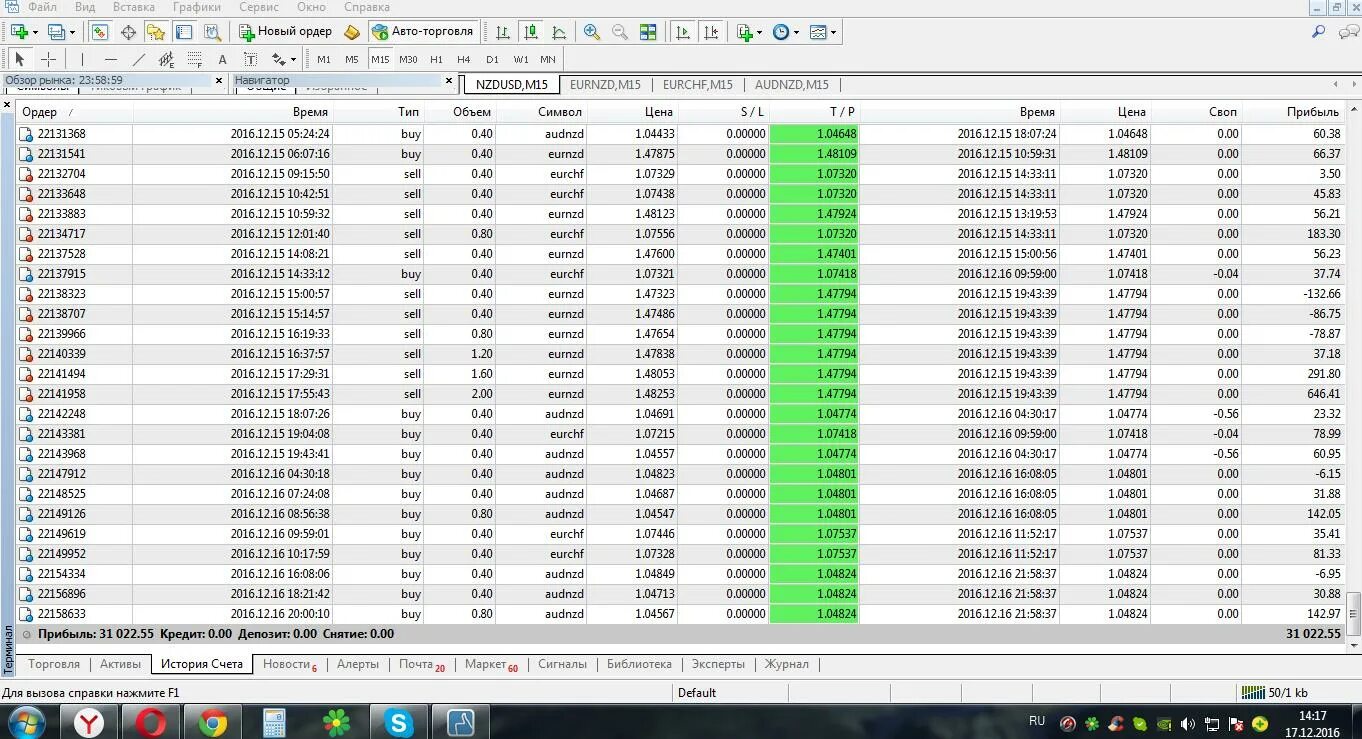Draw a vertical line tool
Image resolution: width=1362 pixels, height=739 pixels.
click(x=83, y=59)
